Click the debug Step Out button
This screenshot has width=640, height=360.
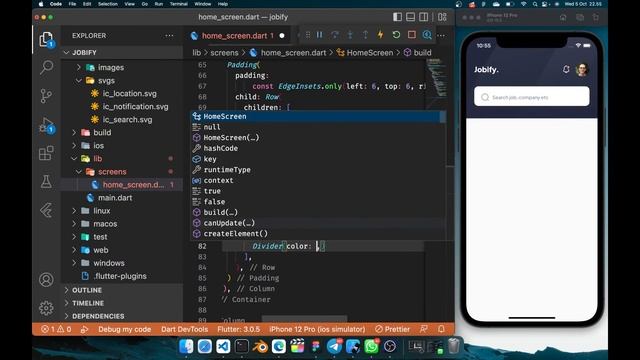click(x=365, y=35)
